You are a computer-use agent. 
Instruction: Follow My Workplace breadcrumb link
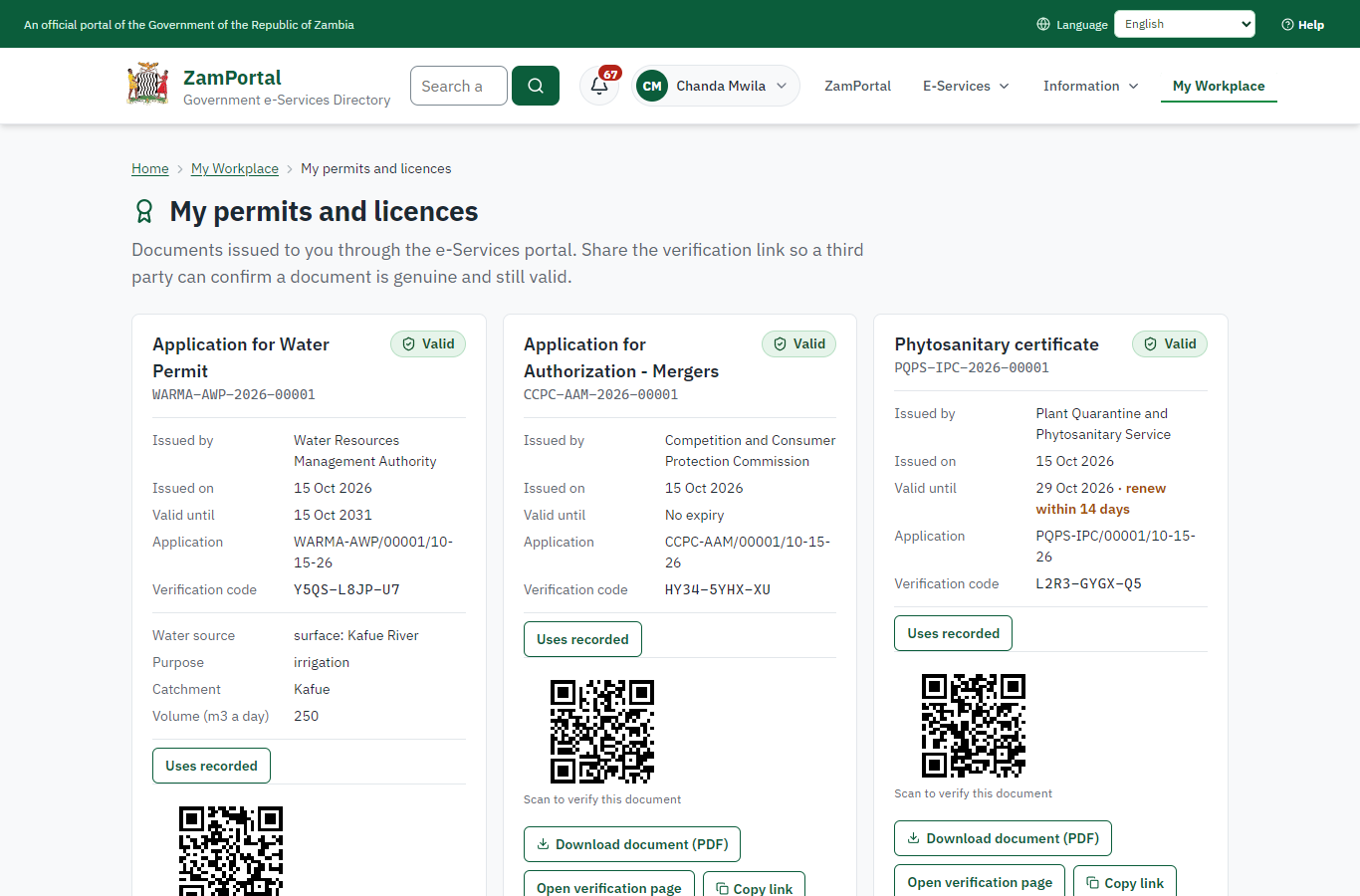click(235, 168)
